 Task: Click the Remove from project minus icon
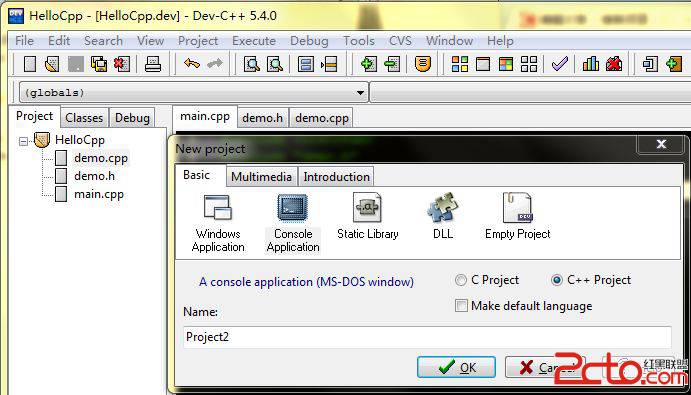click(x=392, y=64)
